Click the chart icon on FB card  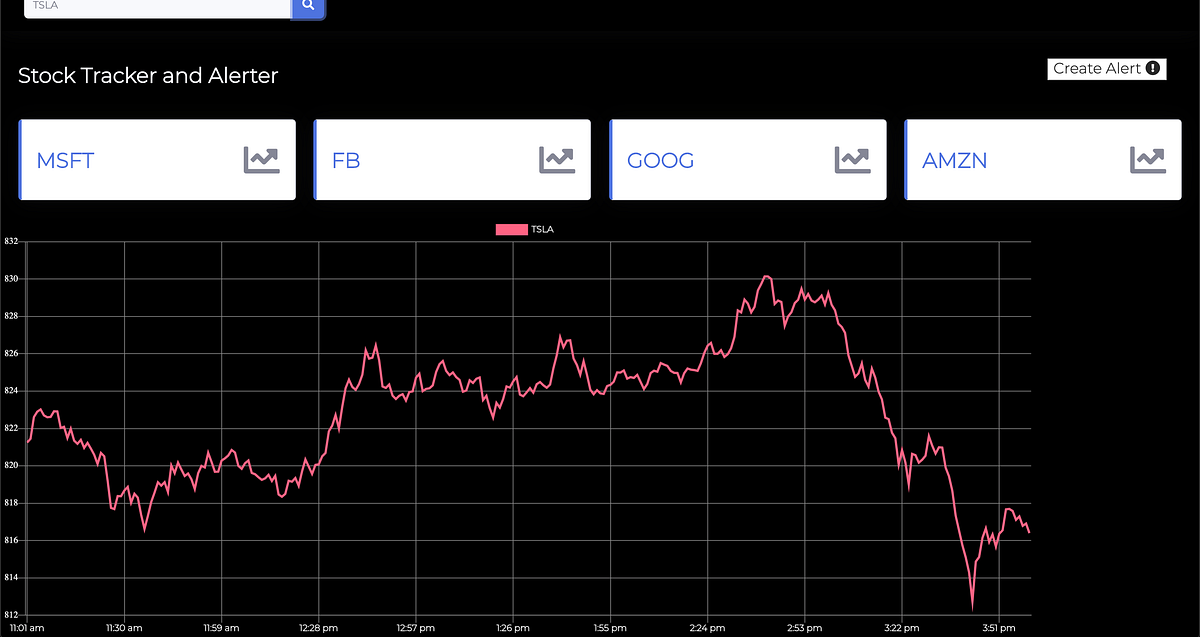[x=557, y=160]
